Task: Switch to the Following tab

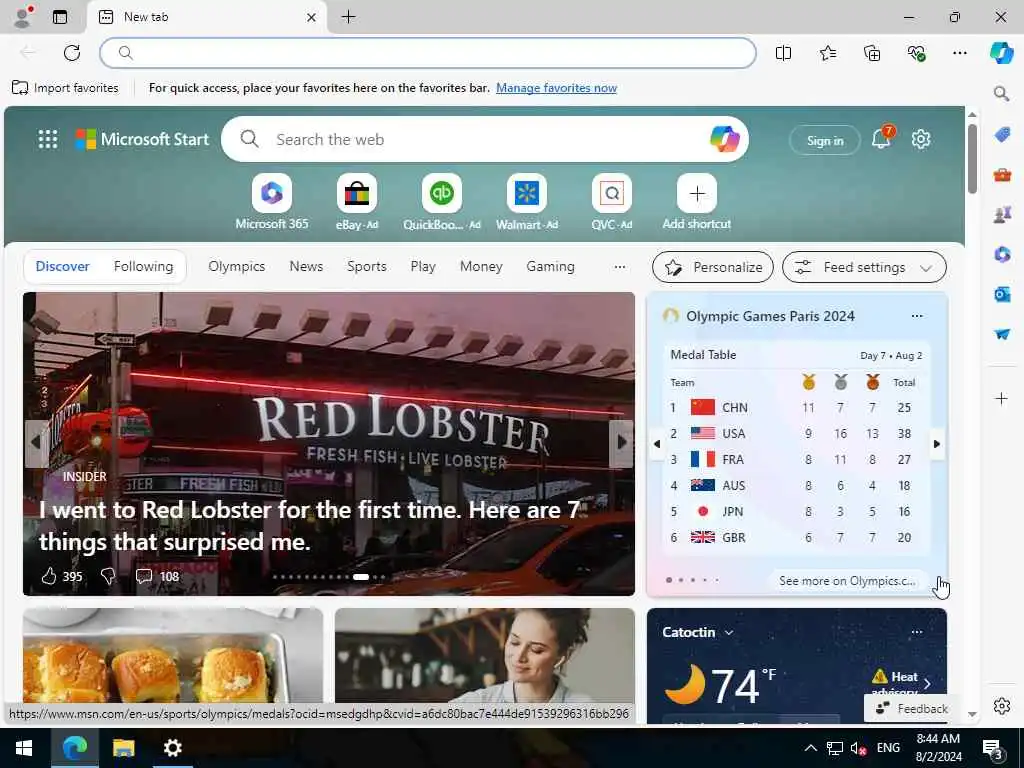Action: pos(144,266)
